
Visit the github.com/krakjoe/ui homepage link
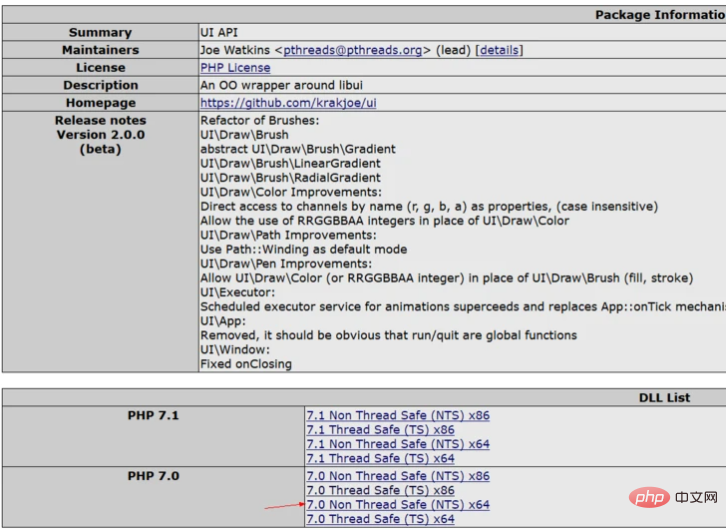[x=288, y=103]
